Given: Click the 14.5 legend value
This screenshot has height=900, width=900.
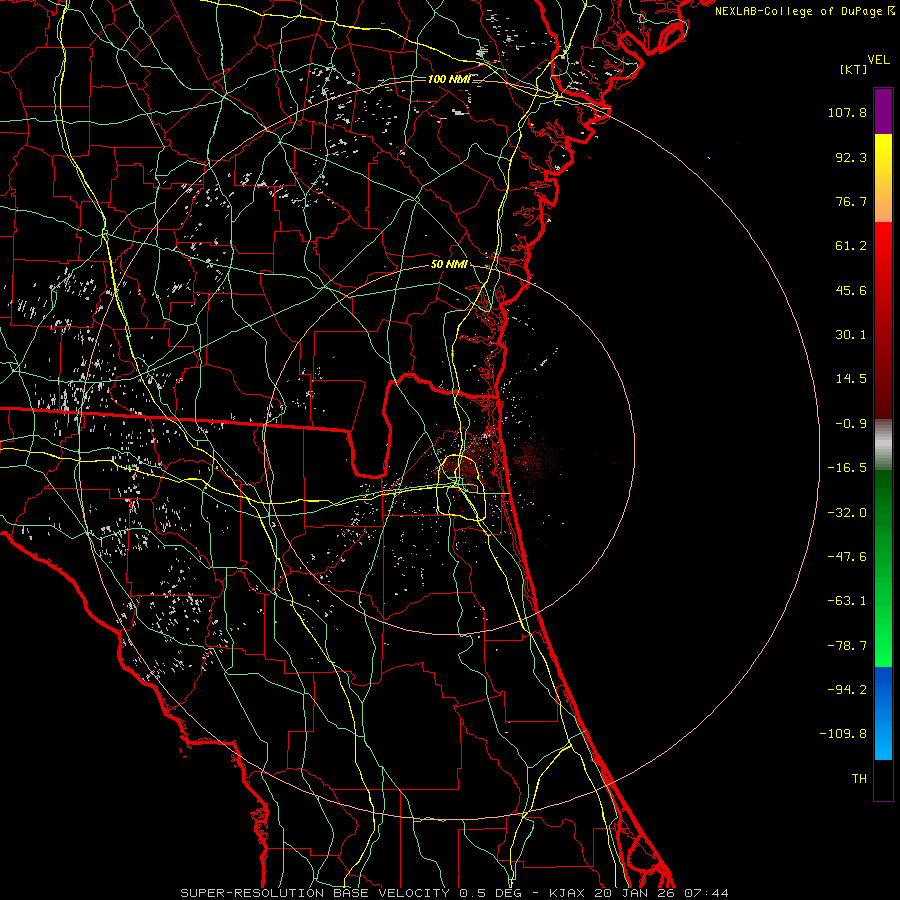Looking at the screenshot, I should pos(851,379).
